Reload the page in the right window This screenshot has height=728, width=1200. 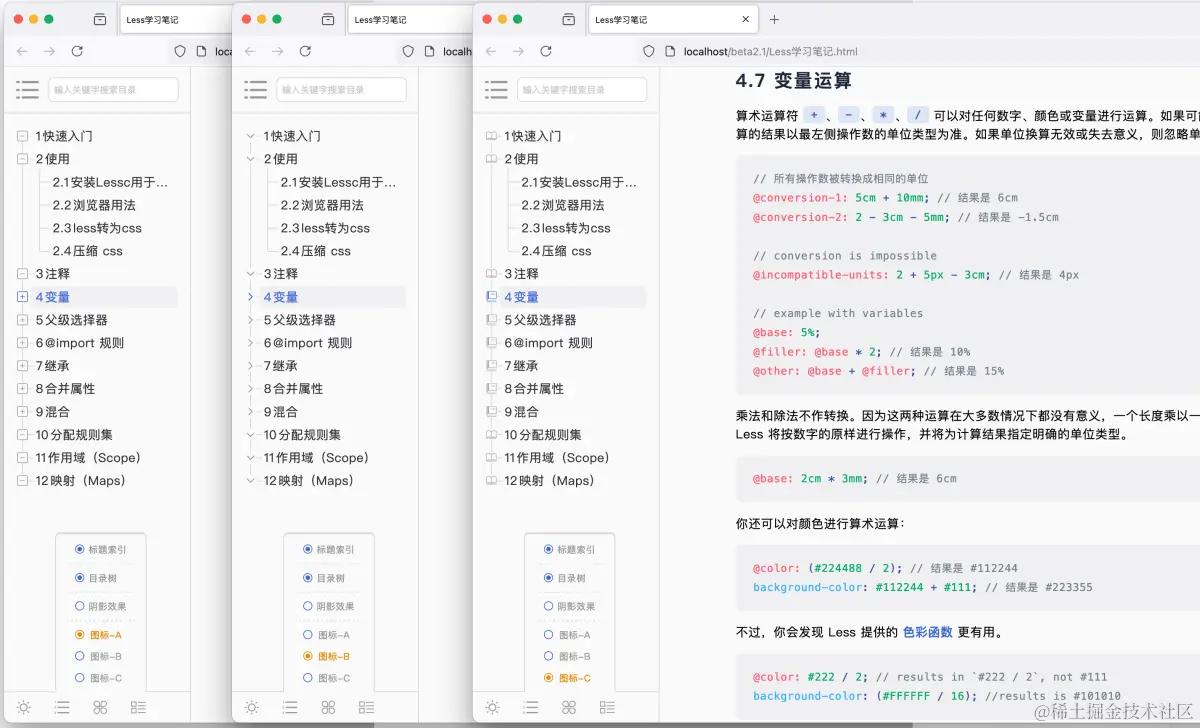click(546, 51)
